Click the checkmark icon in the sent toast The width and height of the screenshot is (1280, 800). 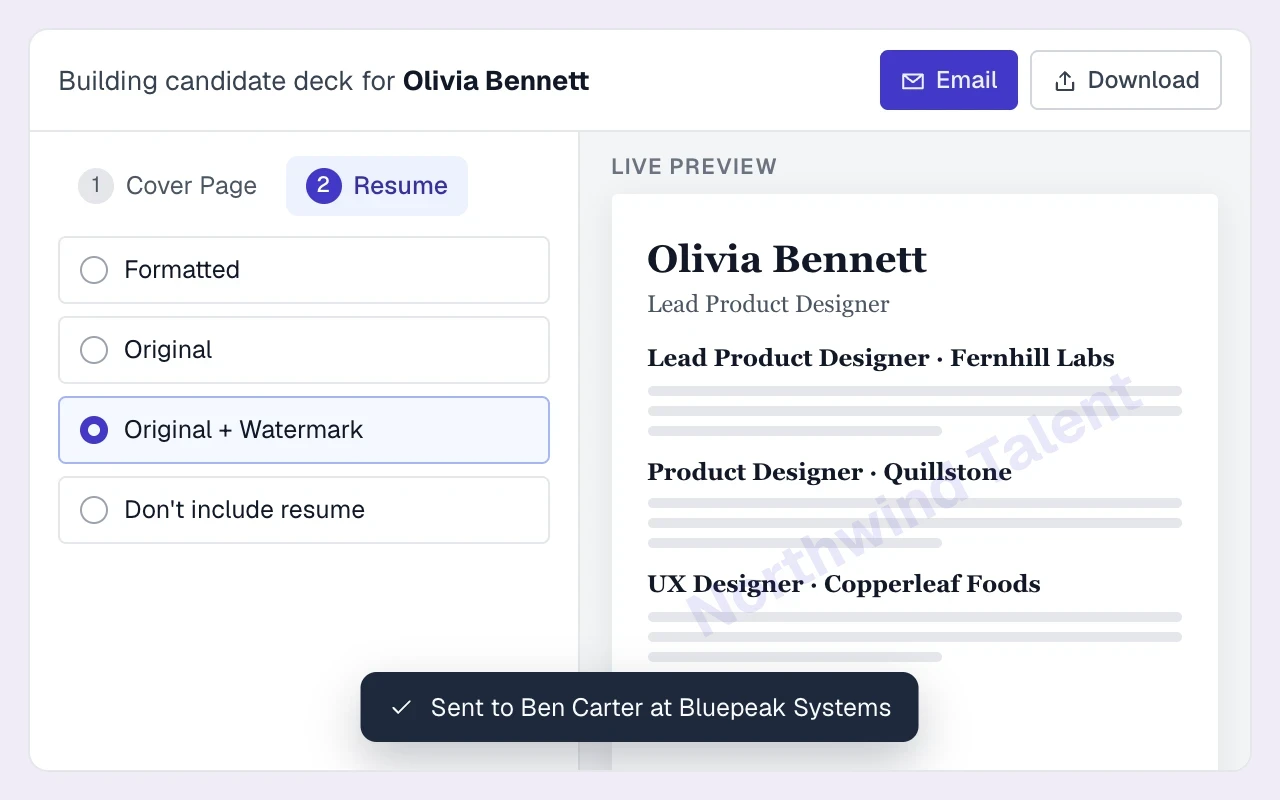click(401, 708)
